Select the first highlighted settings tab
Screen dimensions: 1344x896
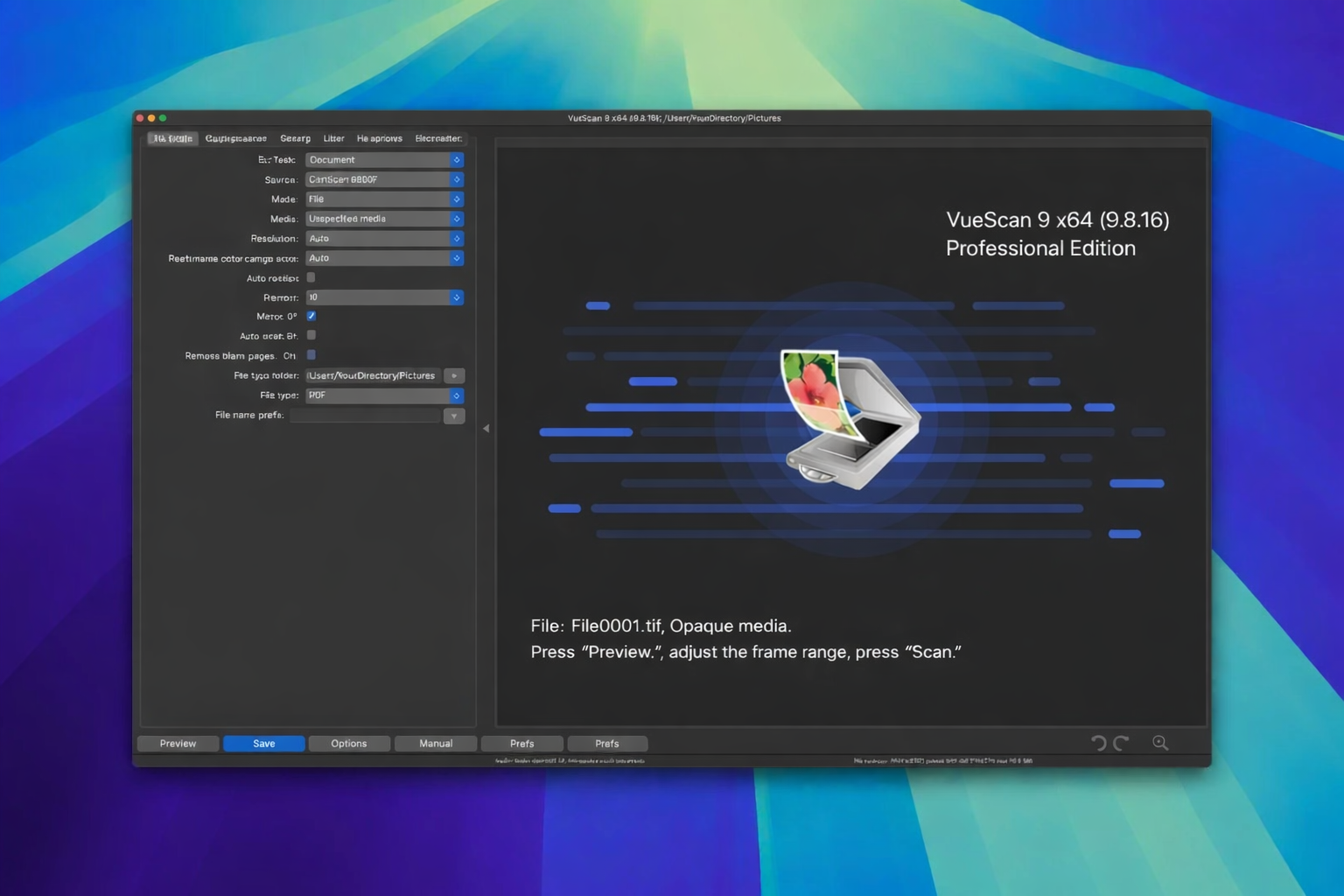click(172, 138)
